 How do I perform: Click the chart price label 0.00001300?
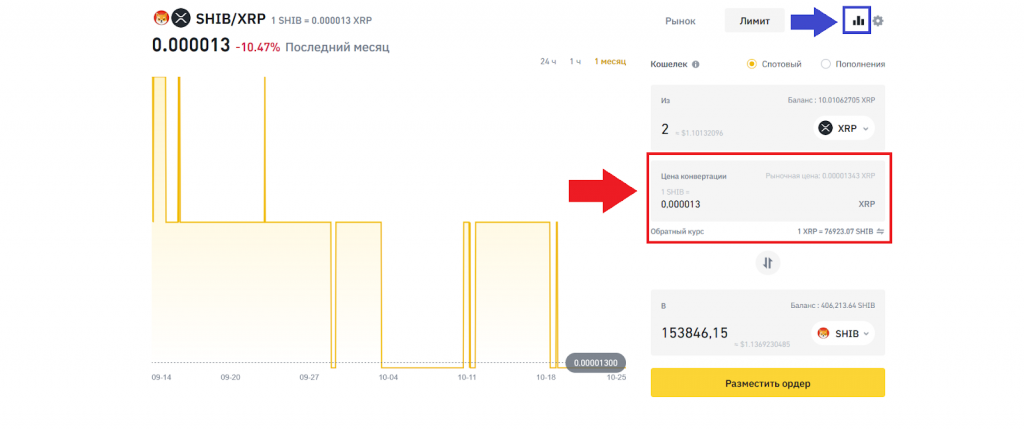click(x=596, y=362)
